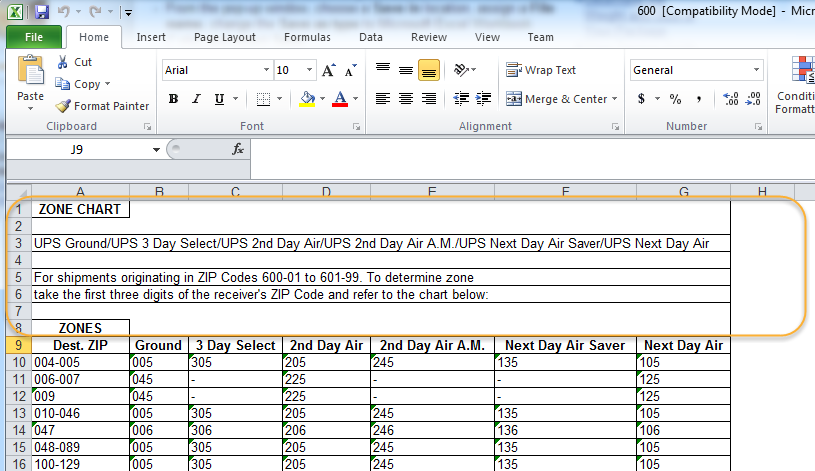Apply the yellow fill color
Image resolution: width=815 pixels, height=471 pixels.
point(307,99)
